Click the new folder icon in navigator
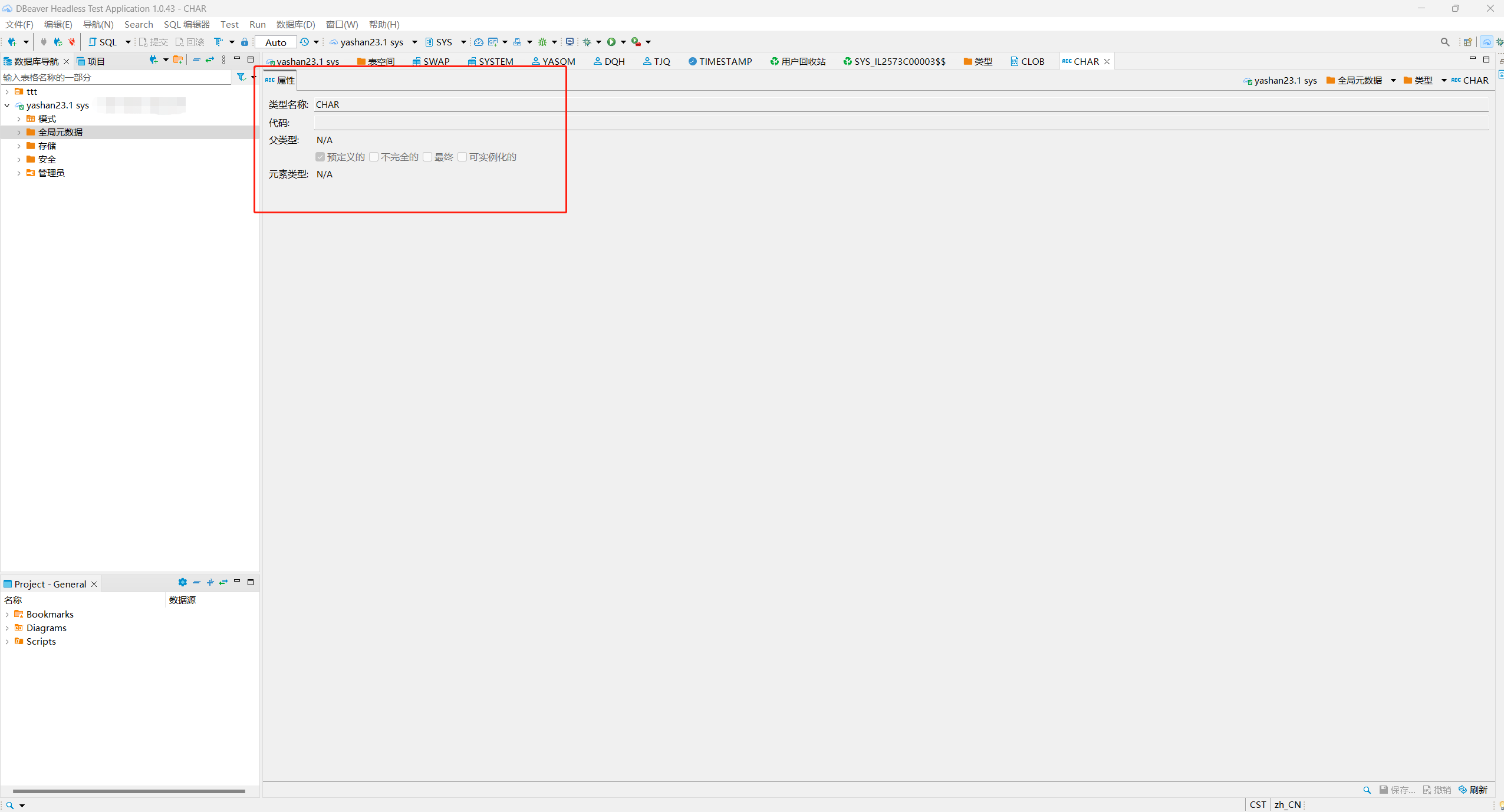Viewport: 1504px width, 812px height. tap(178, 60)
